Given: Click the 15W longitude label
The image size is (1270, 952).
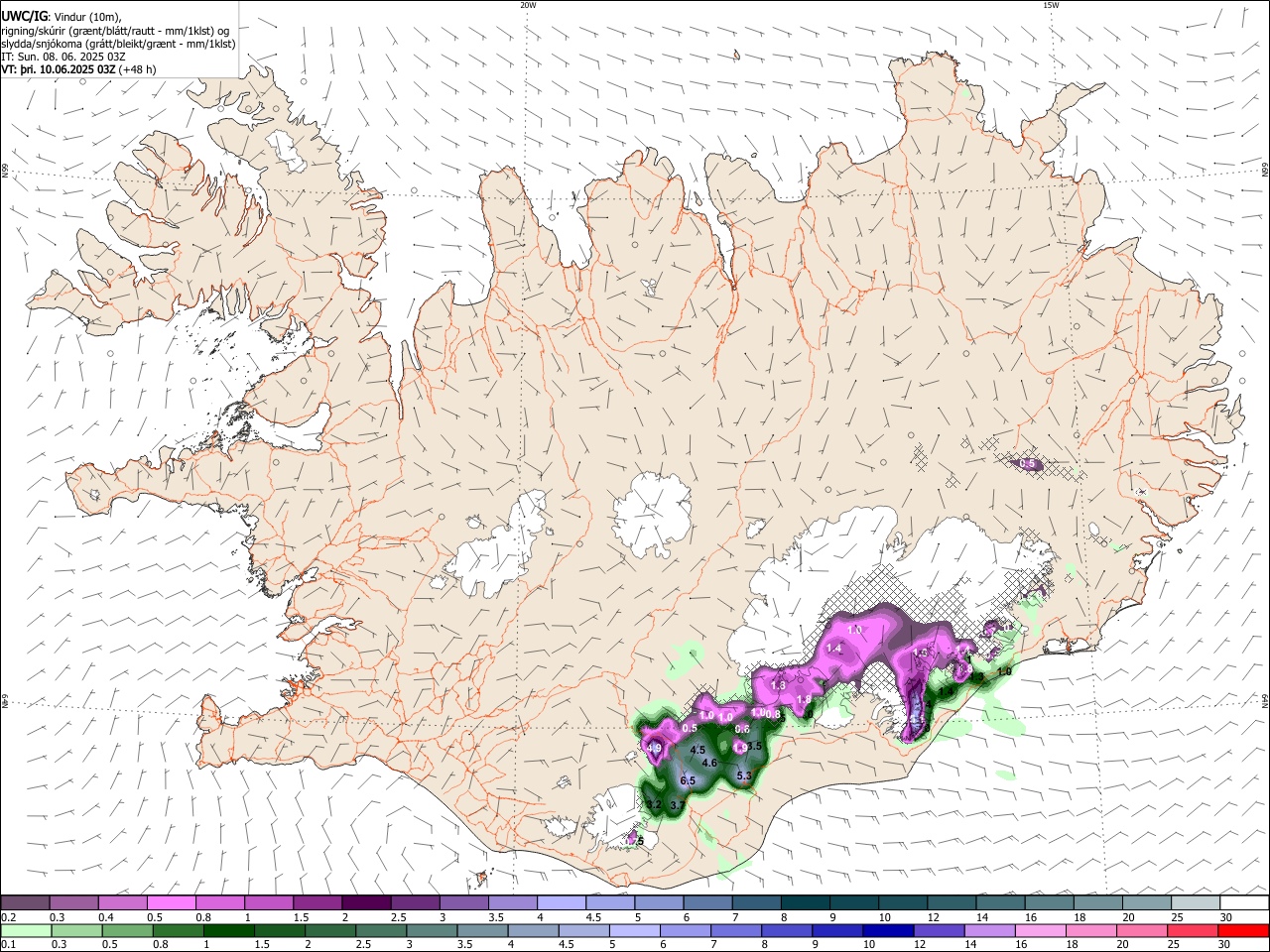Looking at the screenshot, I should point(1050,5).
